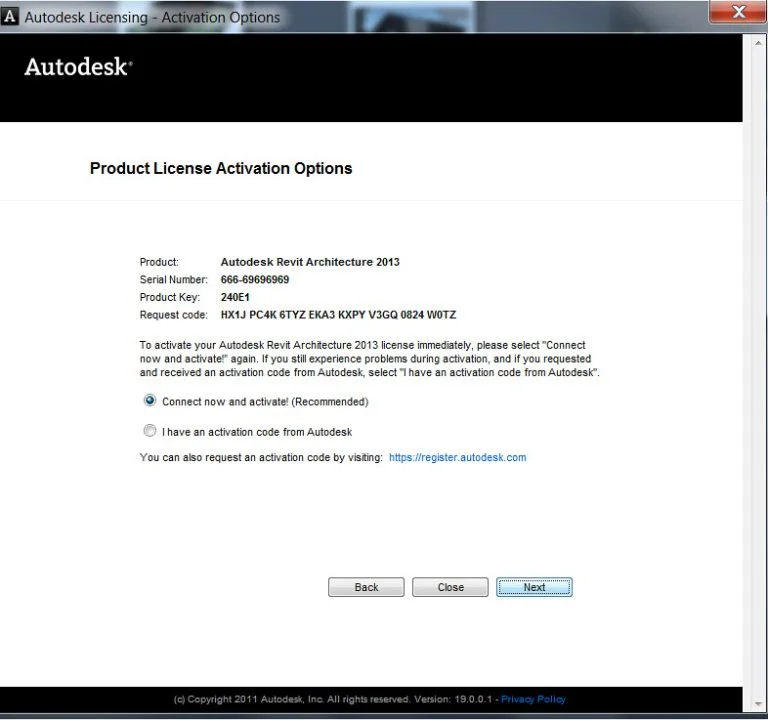768x720 pixels.
Task: Proceed with the Next button
Action: 534,587
